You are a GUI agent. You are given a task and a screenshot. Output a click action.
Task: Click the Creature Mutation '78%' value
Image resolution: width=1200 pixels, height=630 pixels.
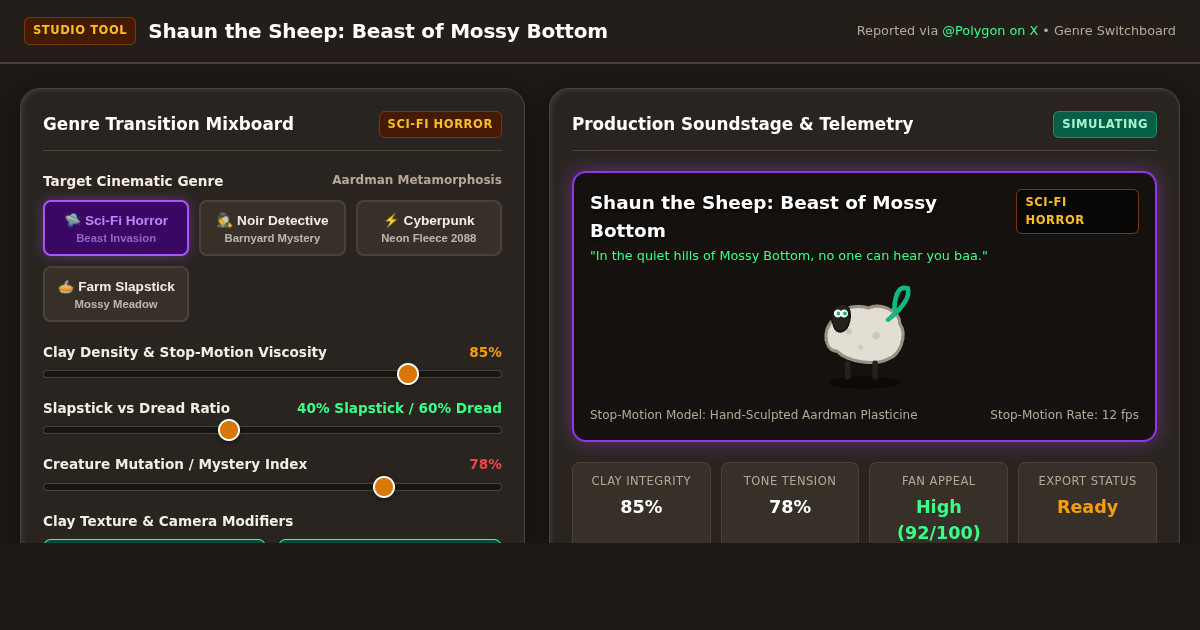485,464
